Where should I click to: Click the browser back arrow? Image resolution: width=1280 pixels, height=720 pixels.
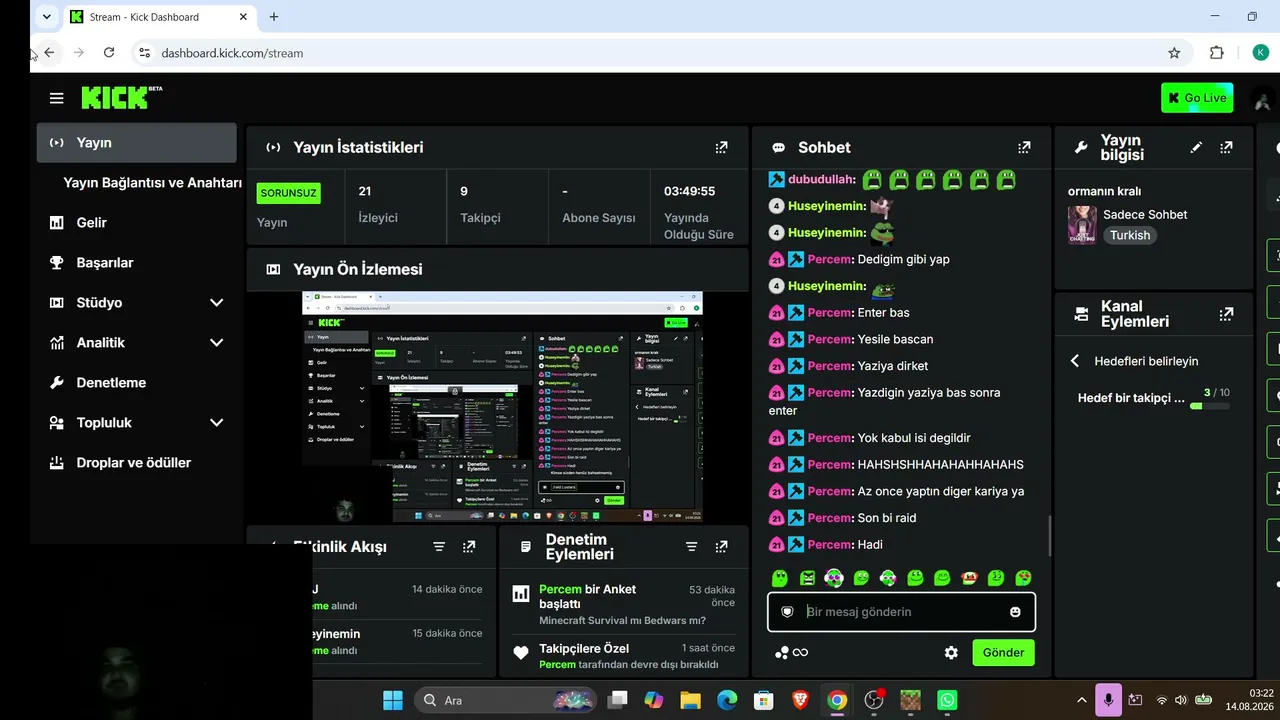pyautogui.click(x=49, y=53)
